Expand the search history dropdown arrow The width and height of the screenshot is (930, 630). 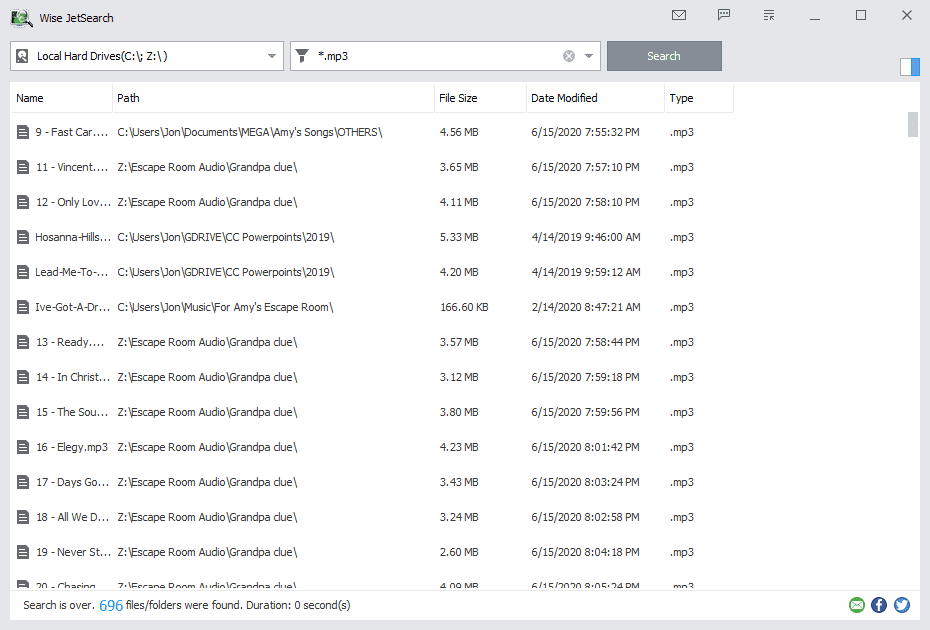tap(589, 56)
